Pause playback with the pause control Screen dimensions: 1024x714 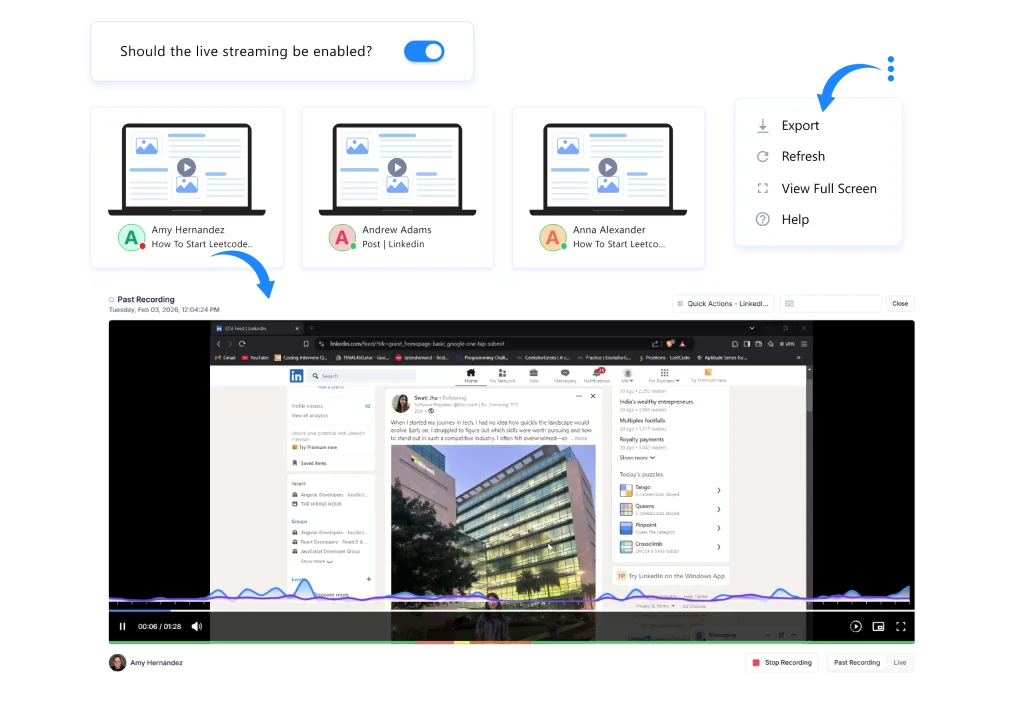pyautogui.click(x=121, y=626)
